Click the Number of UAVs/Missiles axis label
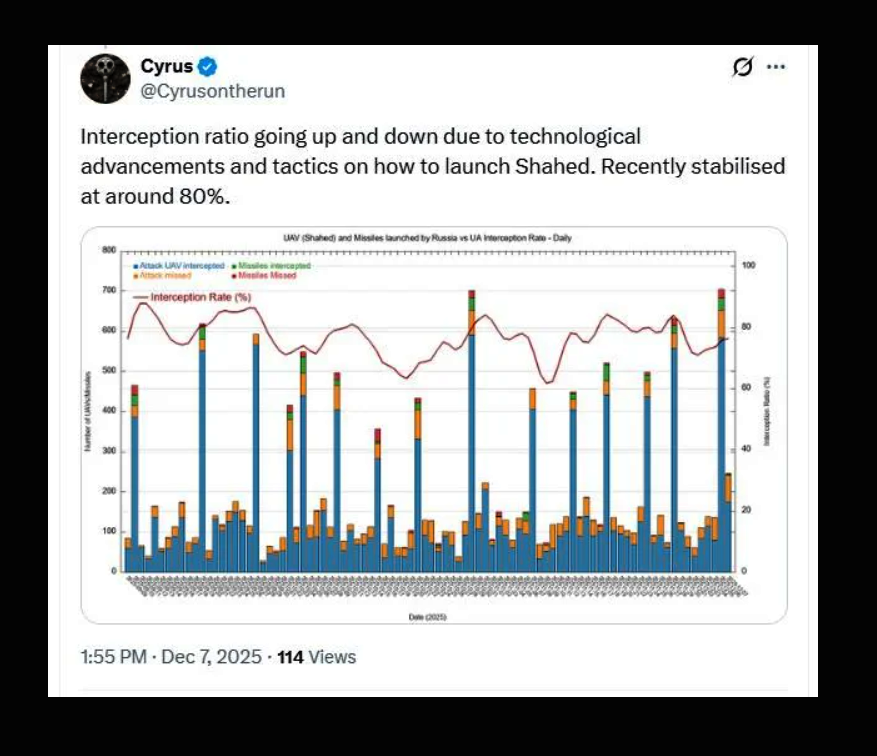Viewport: 877px width, 756px height. tap(91, 412)
